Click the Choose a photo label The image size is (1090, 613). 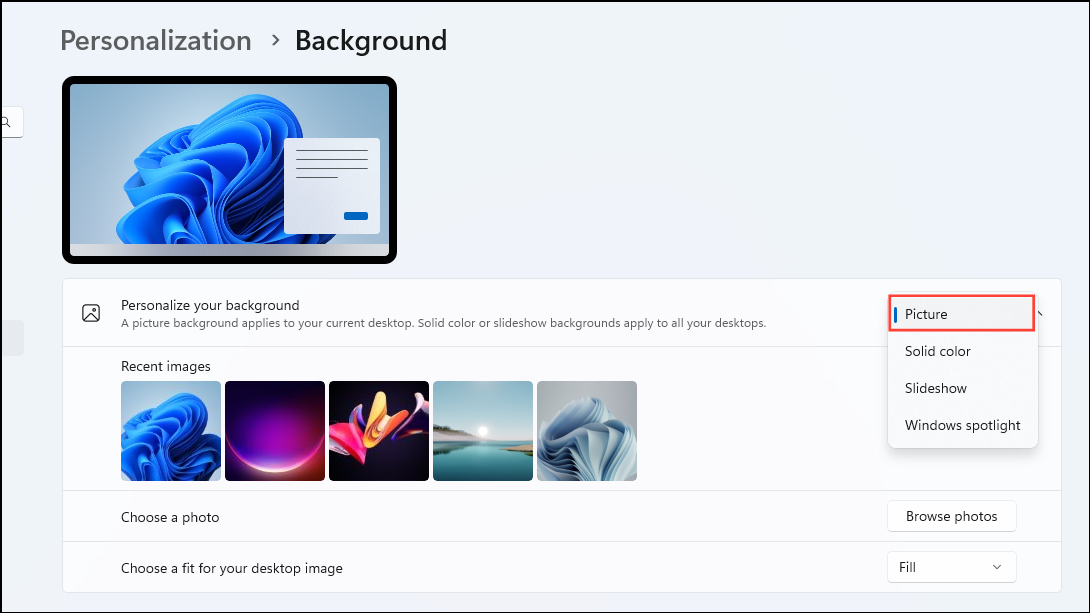170,517
